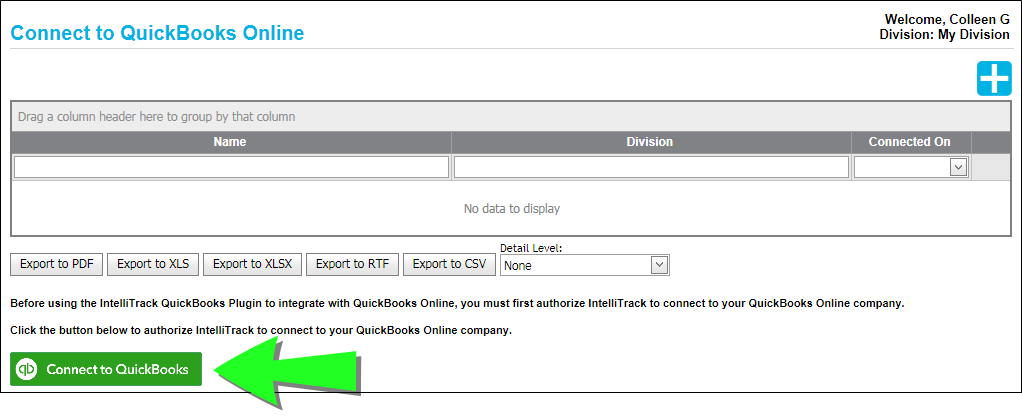Export the grid to XLSX

point(252,264)
